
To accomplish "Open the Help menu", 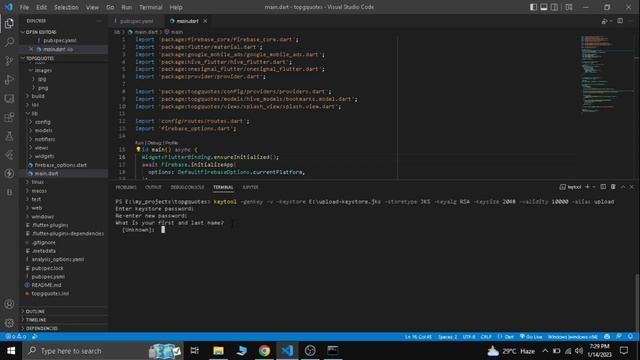I will 176,7.
